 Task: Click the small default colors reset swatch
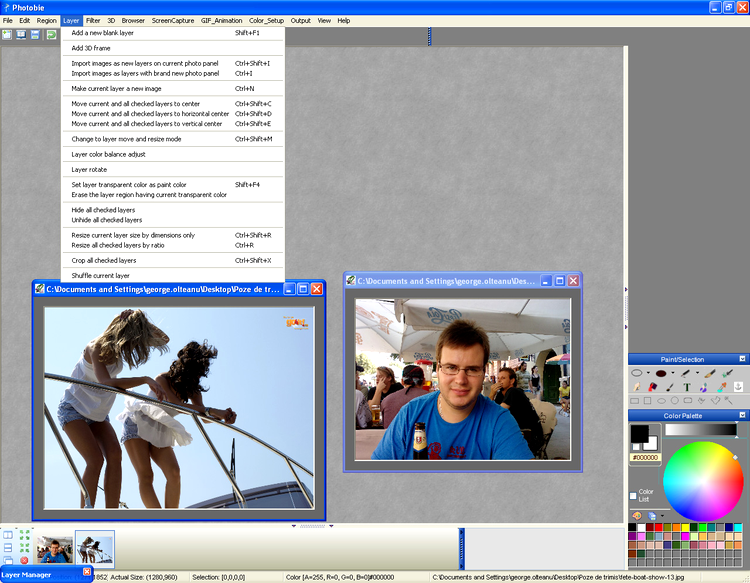click(636, 447)
